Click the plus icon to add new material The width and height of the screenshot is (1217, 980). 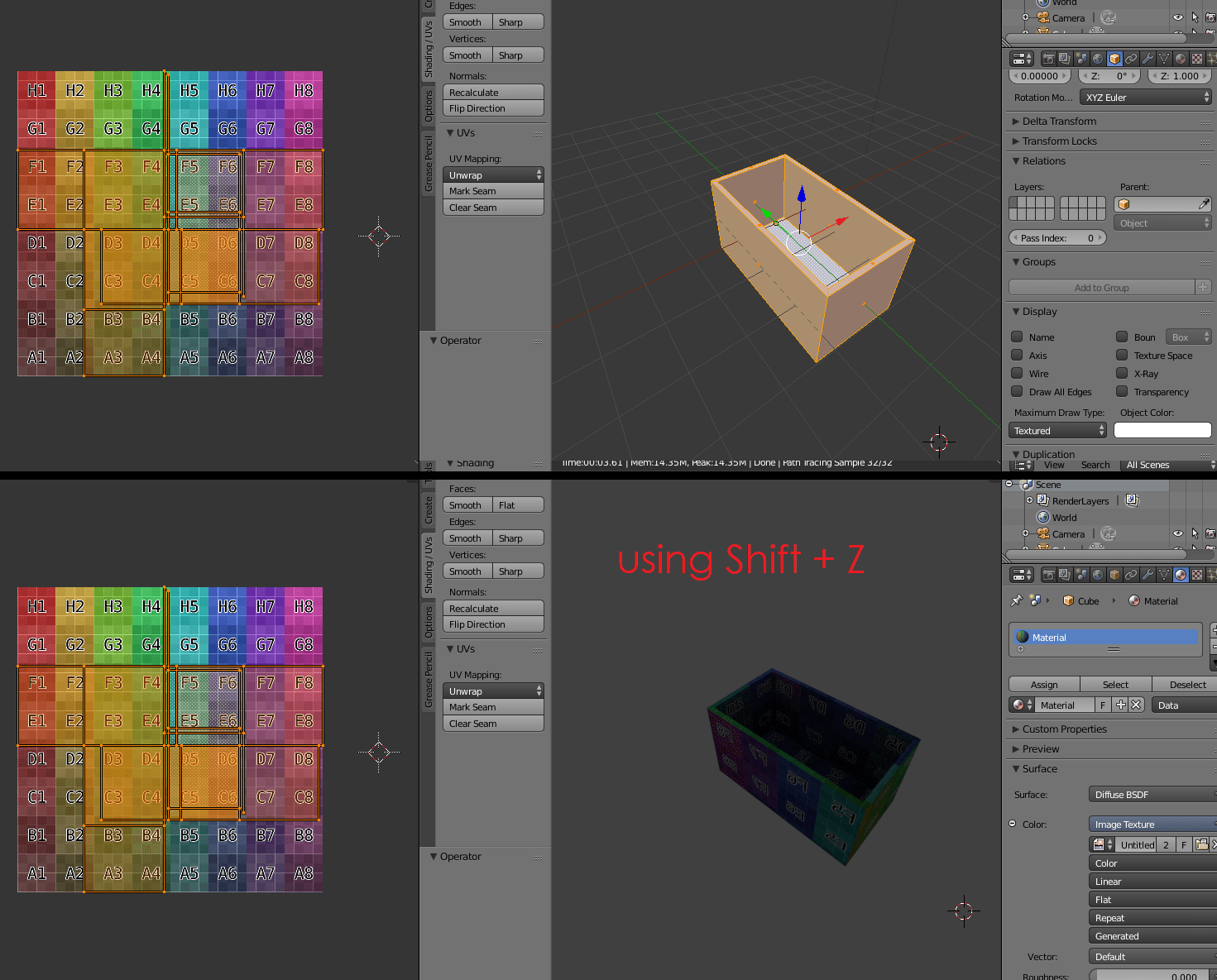click(1121, 705)
